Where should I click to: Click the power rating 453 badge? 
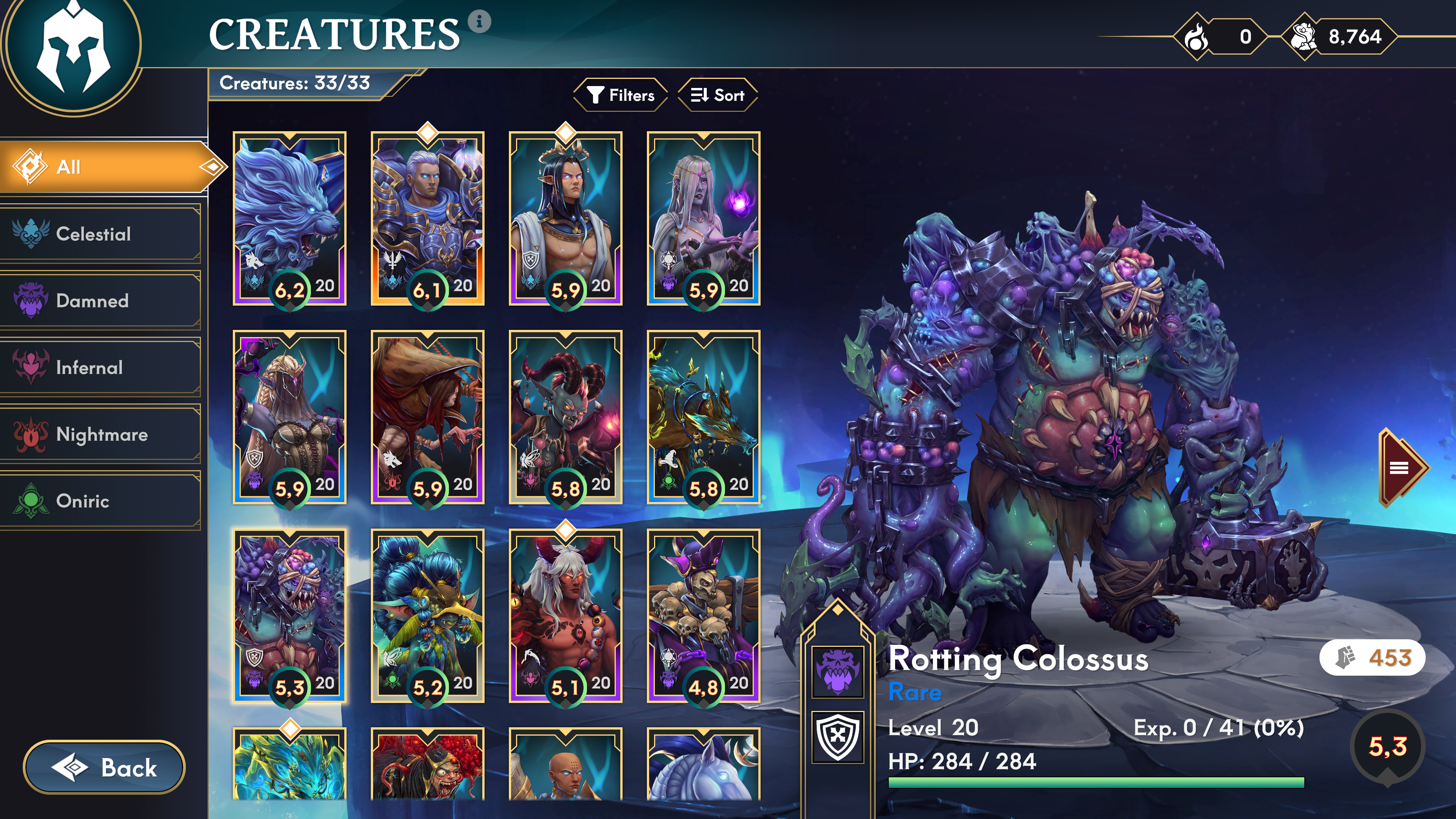point(1372,657)
